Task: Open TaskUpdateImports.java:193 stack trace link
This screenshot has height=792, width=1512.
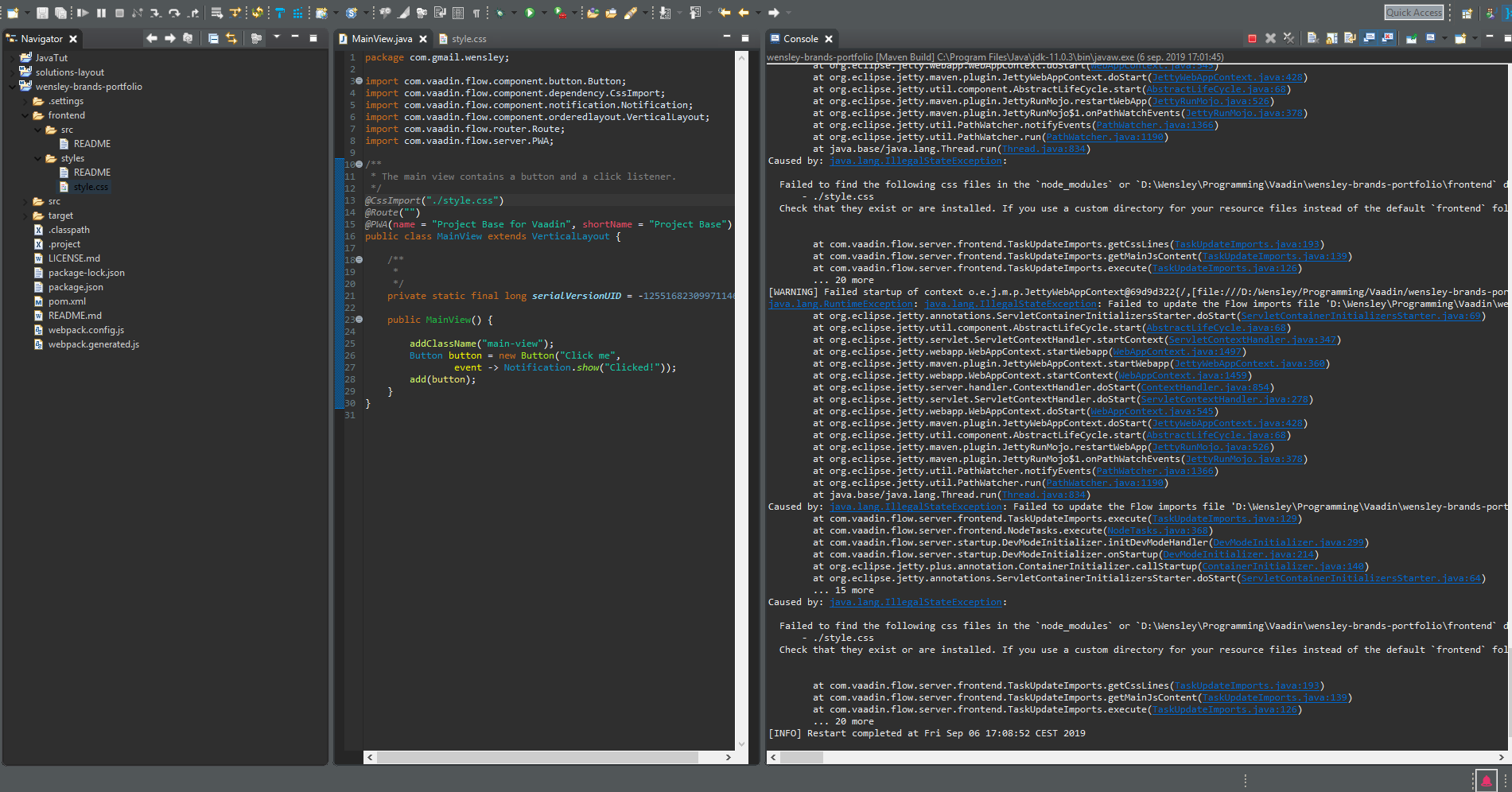Action: 1246,245
